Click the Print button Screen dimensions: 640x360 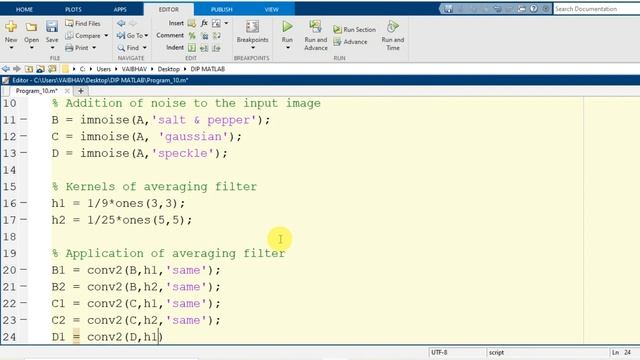click(77, 48)
